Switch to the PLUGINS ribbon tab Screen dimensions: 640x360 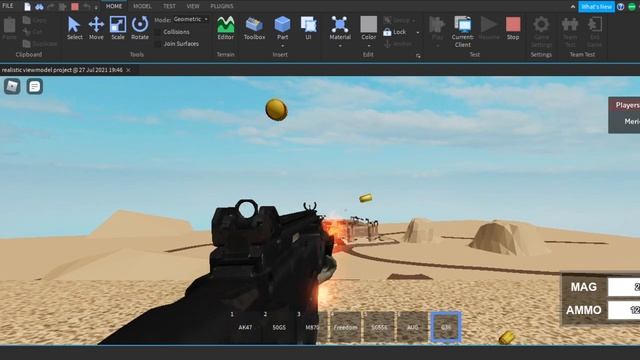click(222, 6)
